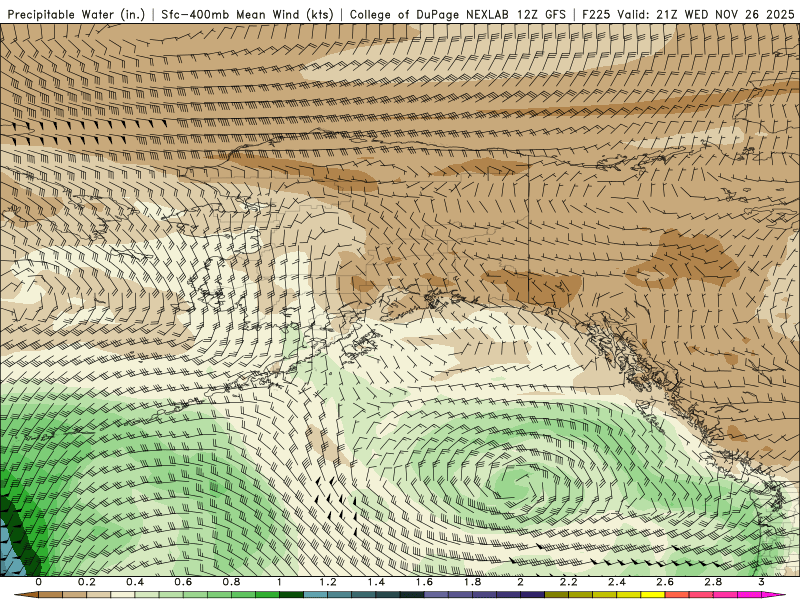The width and height of the screenshot is (800, 600).
Task: Pick the brown swatch at legend value 0
Action: pos(51,595)
